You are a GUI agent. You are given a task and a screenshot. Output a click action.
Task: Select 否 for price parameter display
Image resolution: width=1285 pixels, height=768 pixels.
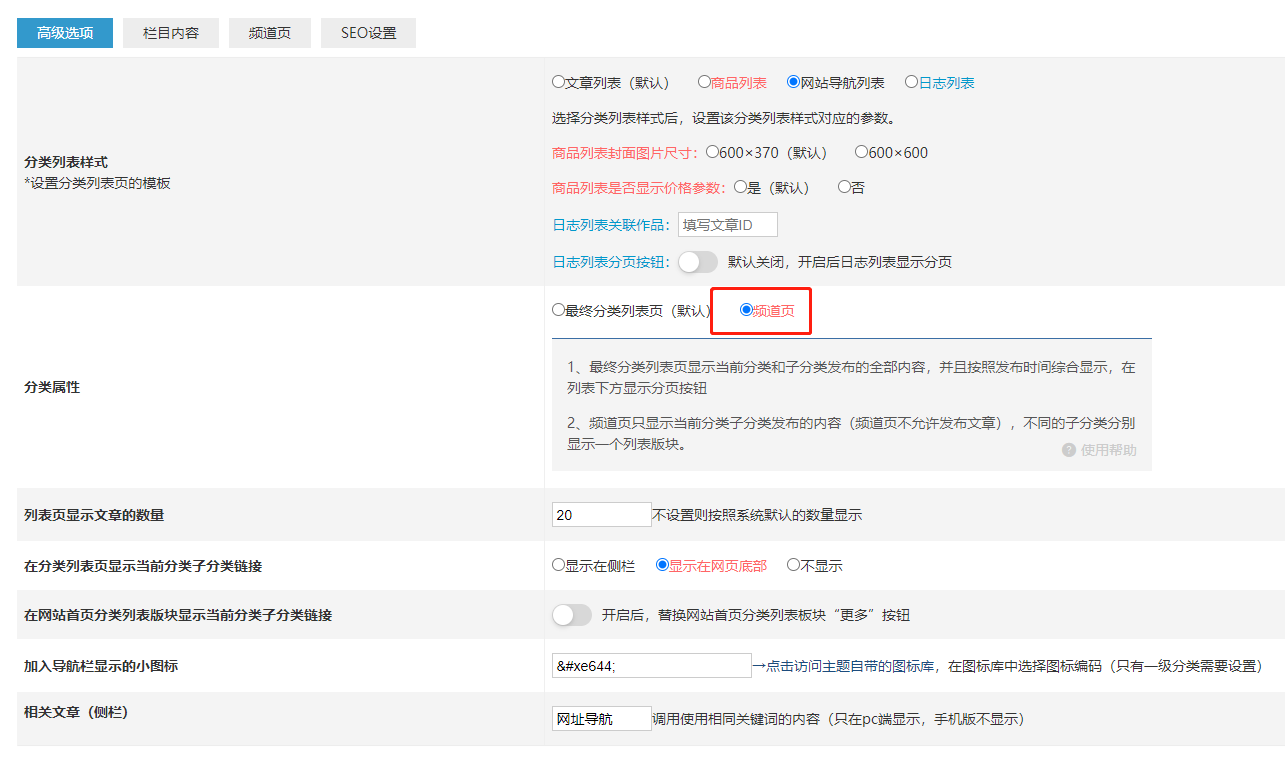coord(844,186)
